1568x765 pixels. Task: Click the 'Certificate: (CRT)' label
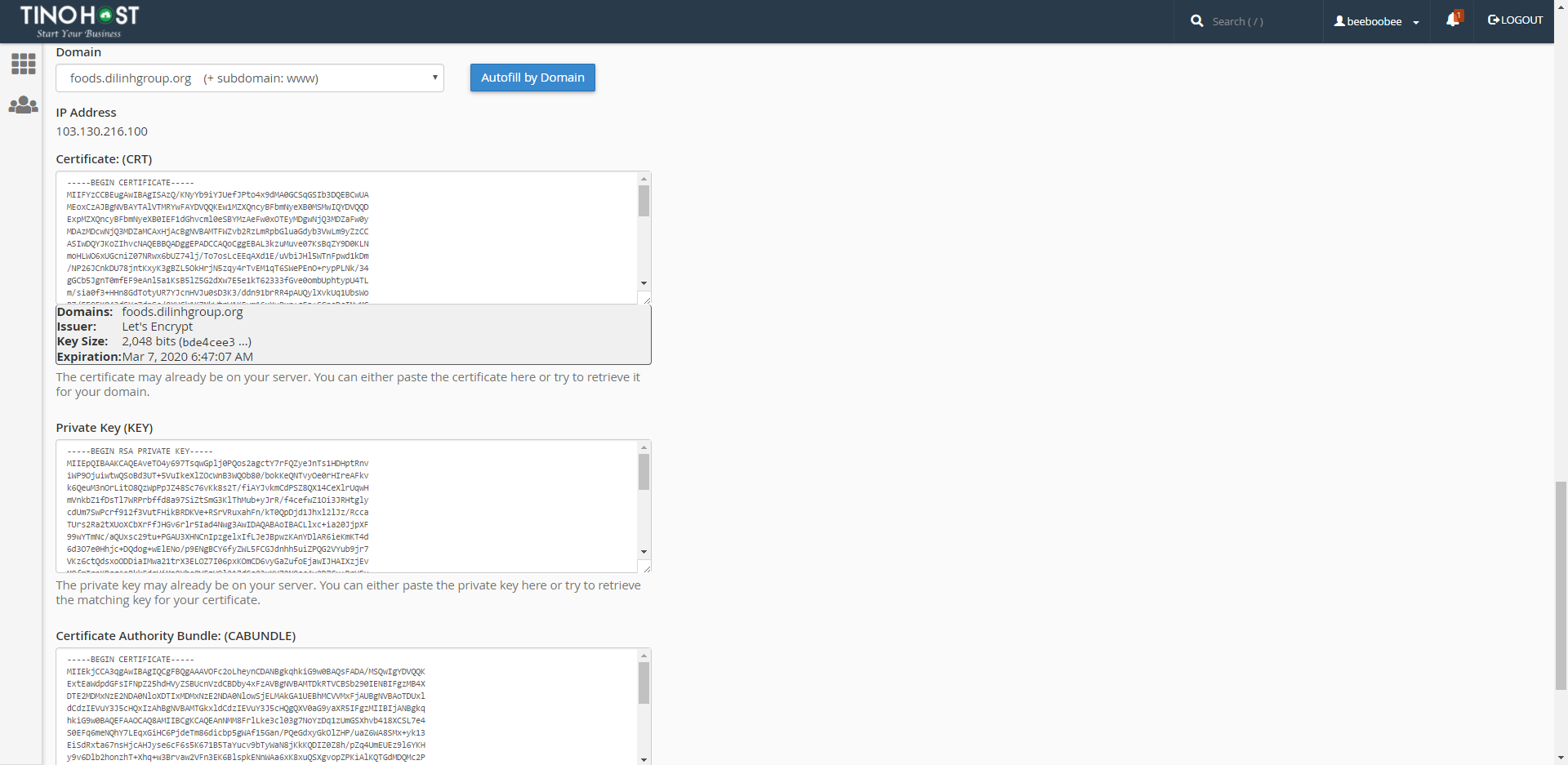click(x=104, y=159)
